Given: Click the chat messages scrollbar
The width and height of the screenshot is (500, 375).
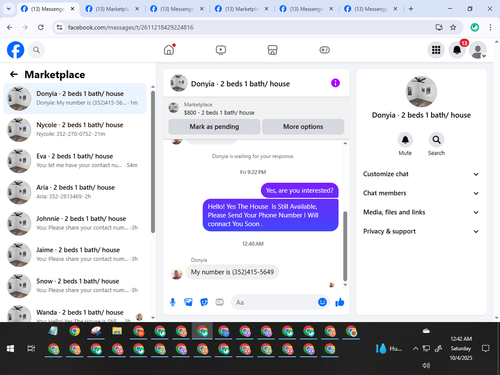Looking at the screenshot, I should point(345,246).
